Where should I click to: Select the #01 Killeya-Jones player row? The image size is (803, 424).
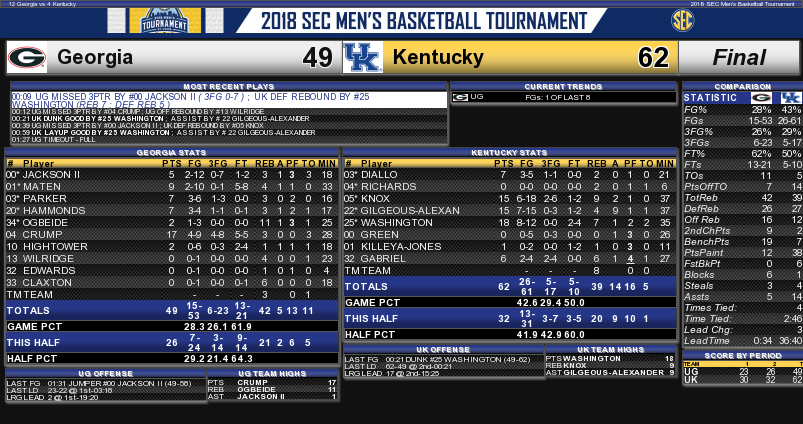point(510,246)
